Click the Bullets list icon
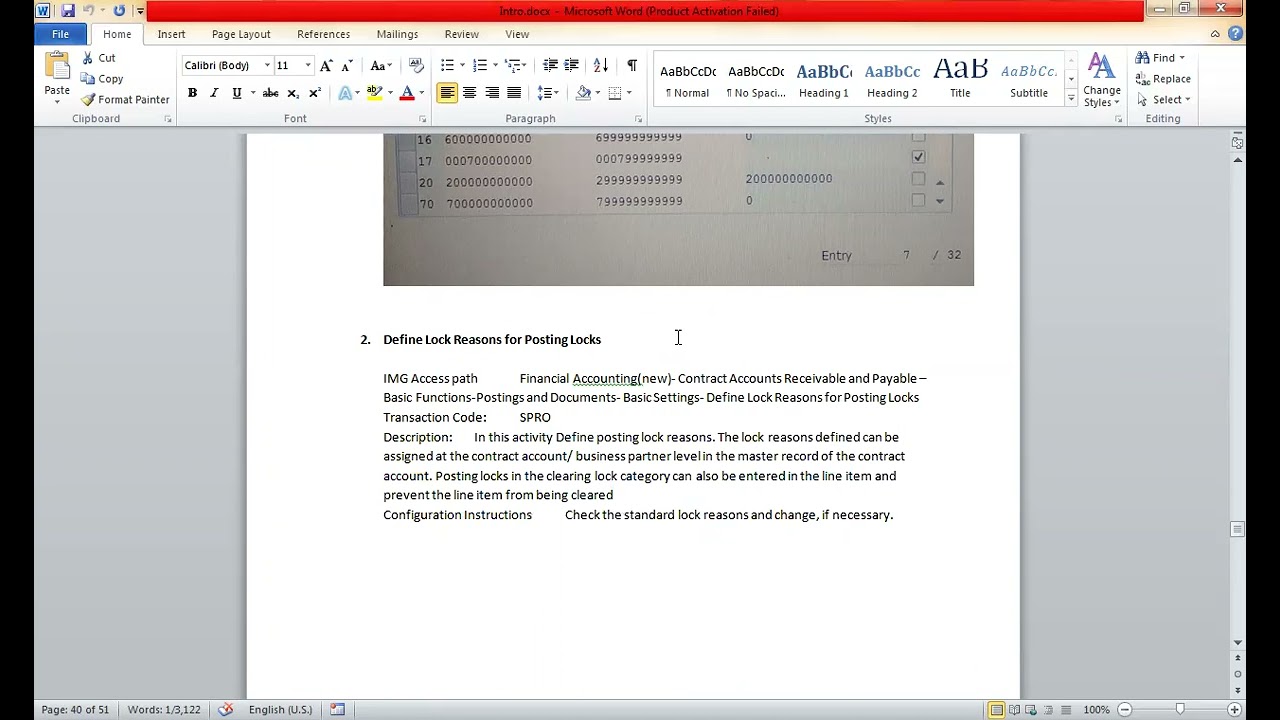The width and height of the screenshot is (1280, 720). pos(447,66)
